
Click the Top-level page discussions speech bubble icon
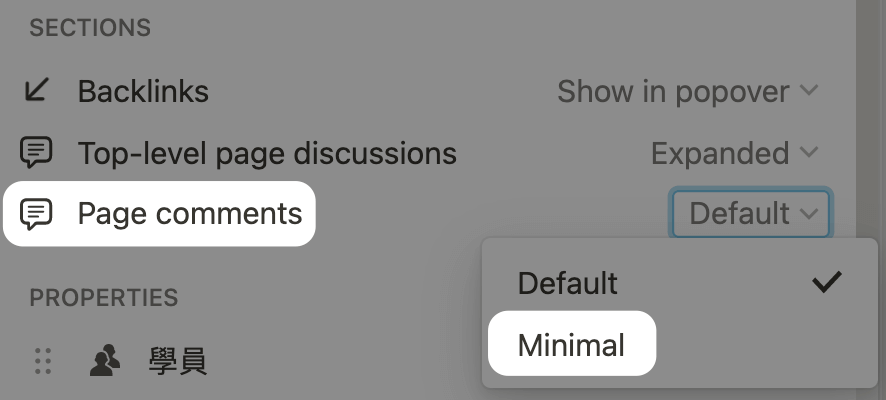[36, 153]
